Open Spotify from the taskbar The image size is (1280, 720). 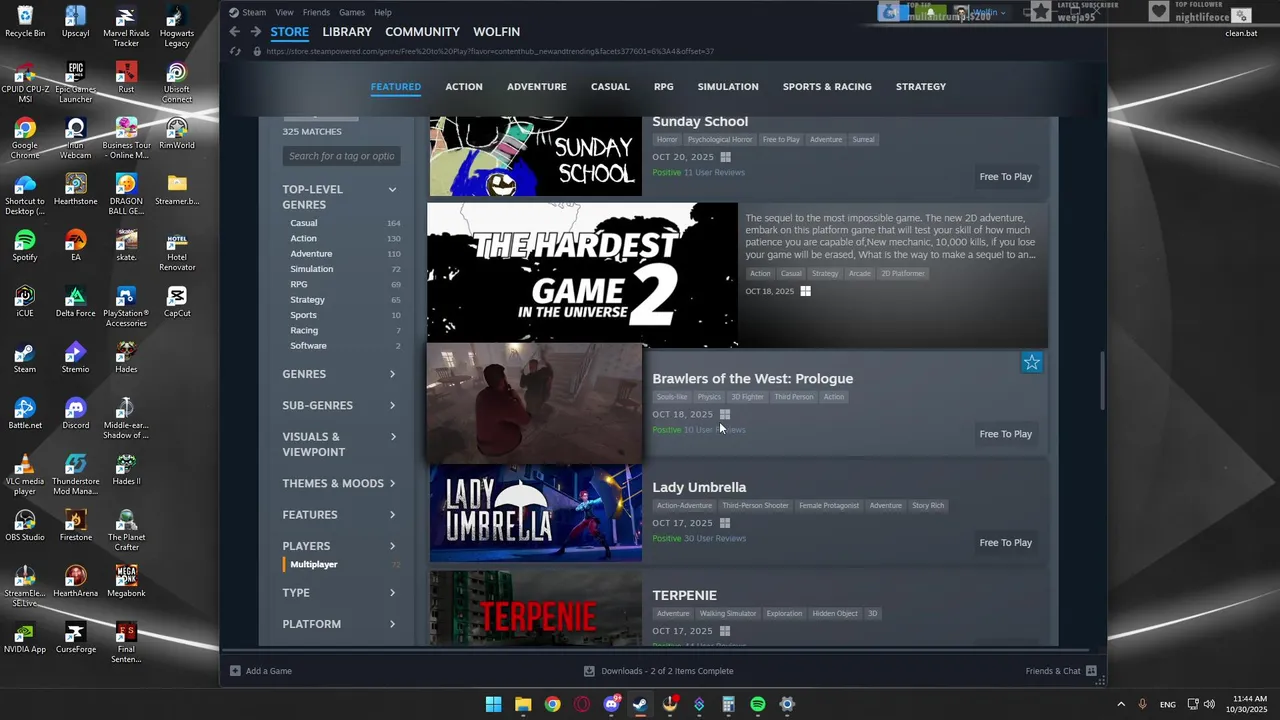758,704
